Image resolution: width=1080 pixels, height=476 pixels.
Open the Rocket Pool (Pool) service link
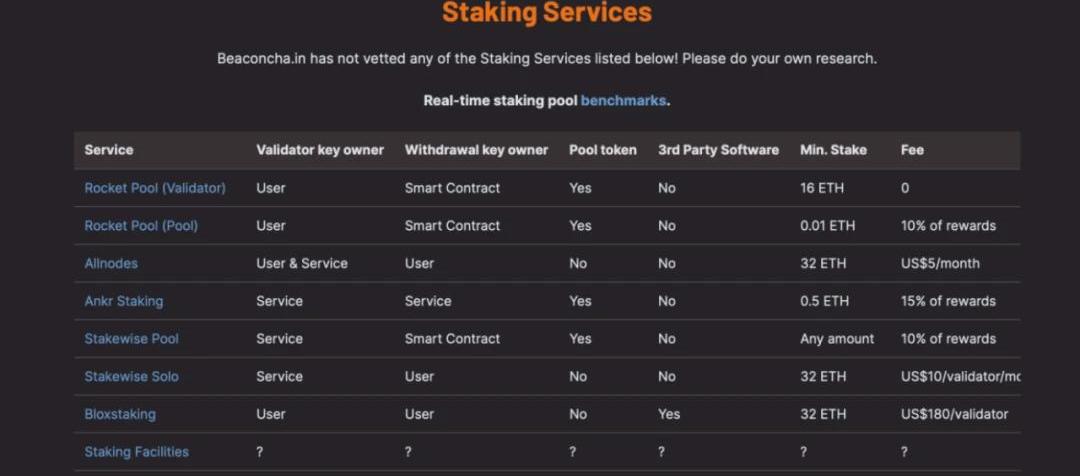(141, 226)
